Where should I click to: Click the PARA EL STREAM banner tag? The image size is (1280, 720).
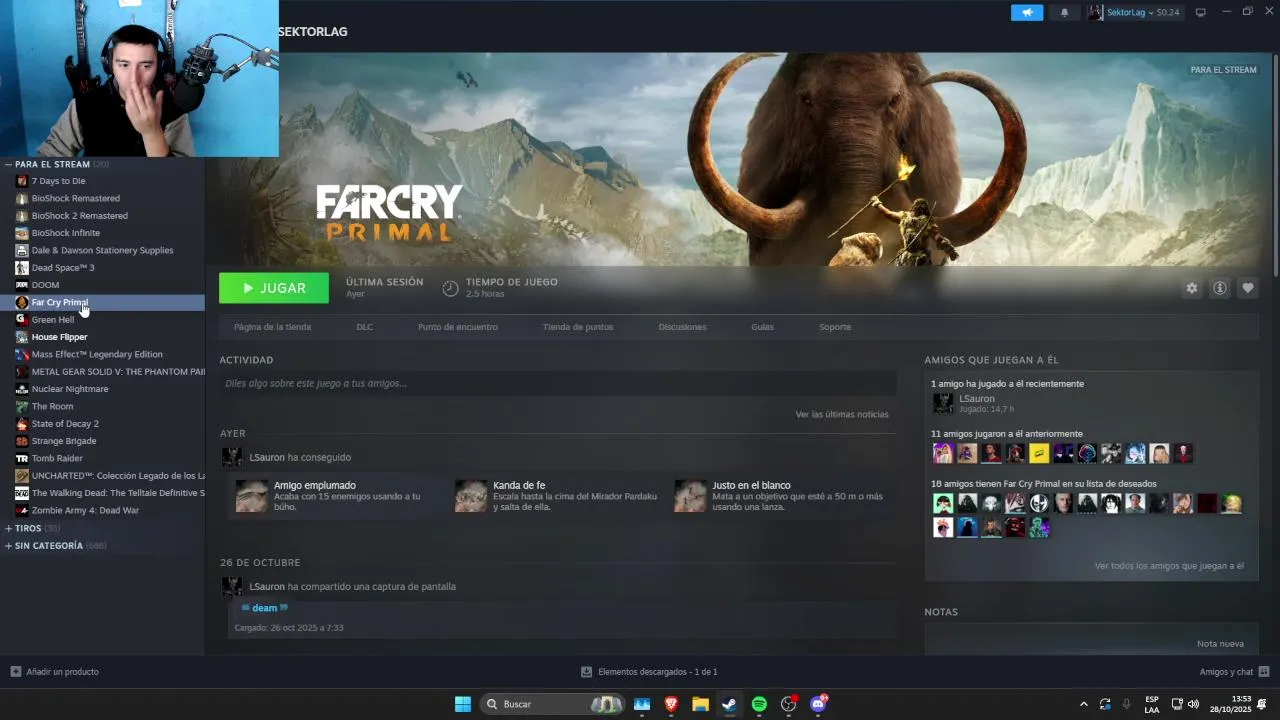1223,70
